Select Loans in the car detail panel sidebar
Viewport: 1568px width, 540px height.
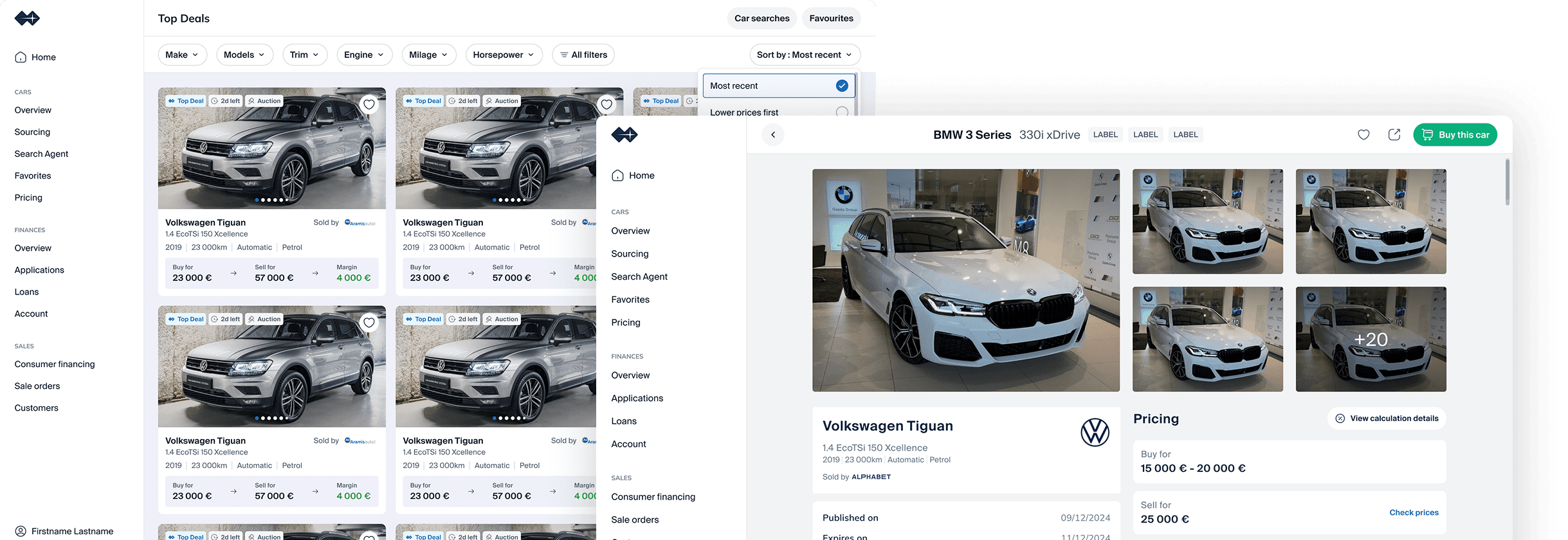(624, 421)
